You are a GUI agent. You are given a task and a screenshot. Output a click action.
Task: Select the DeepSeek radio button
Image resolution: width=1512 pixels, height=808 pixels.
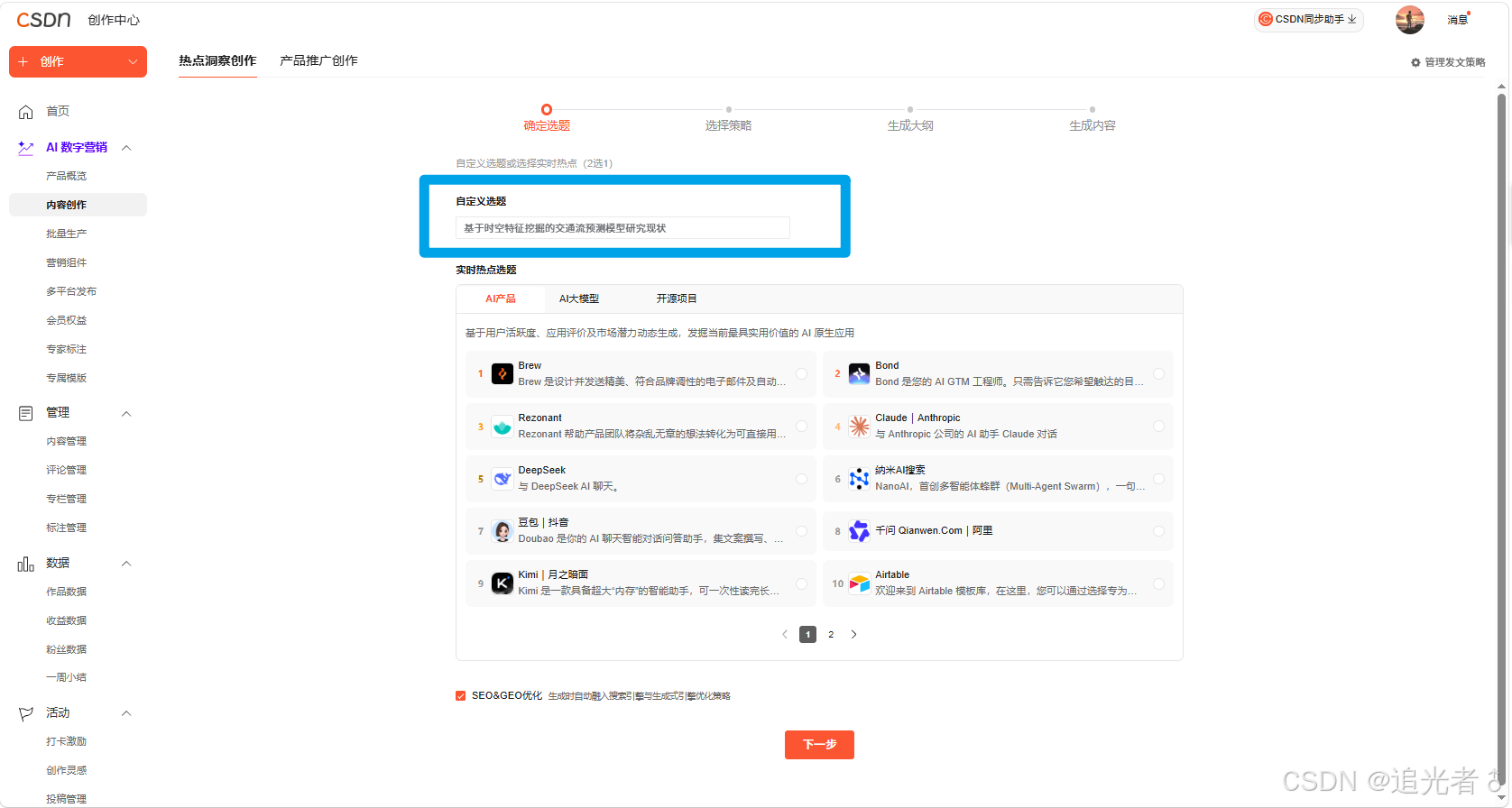pos(801,479)
